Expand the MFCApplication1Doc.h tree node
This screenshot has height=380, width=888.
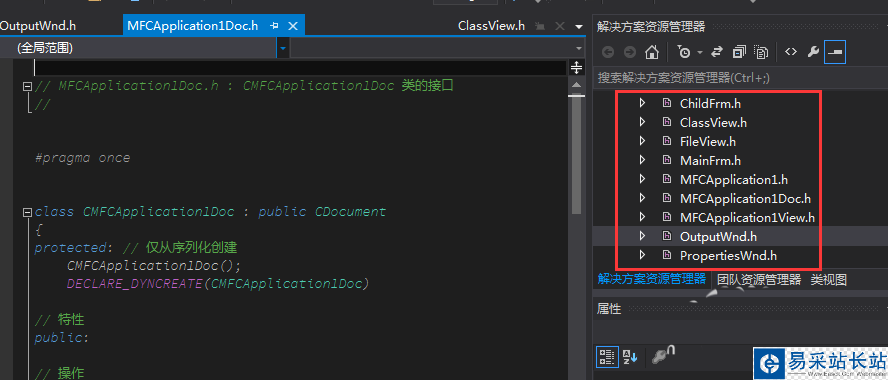click(642, 198)
